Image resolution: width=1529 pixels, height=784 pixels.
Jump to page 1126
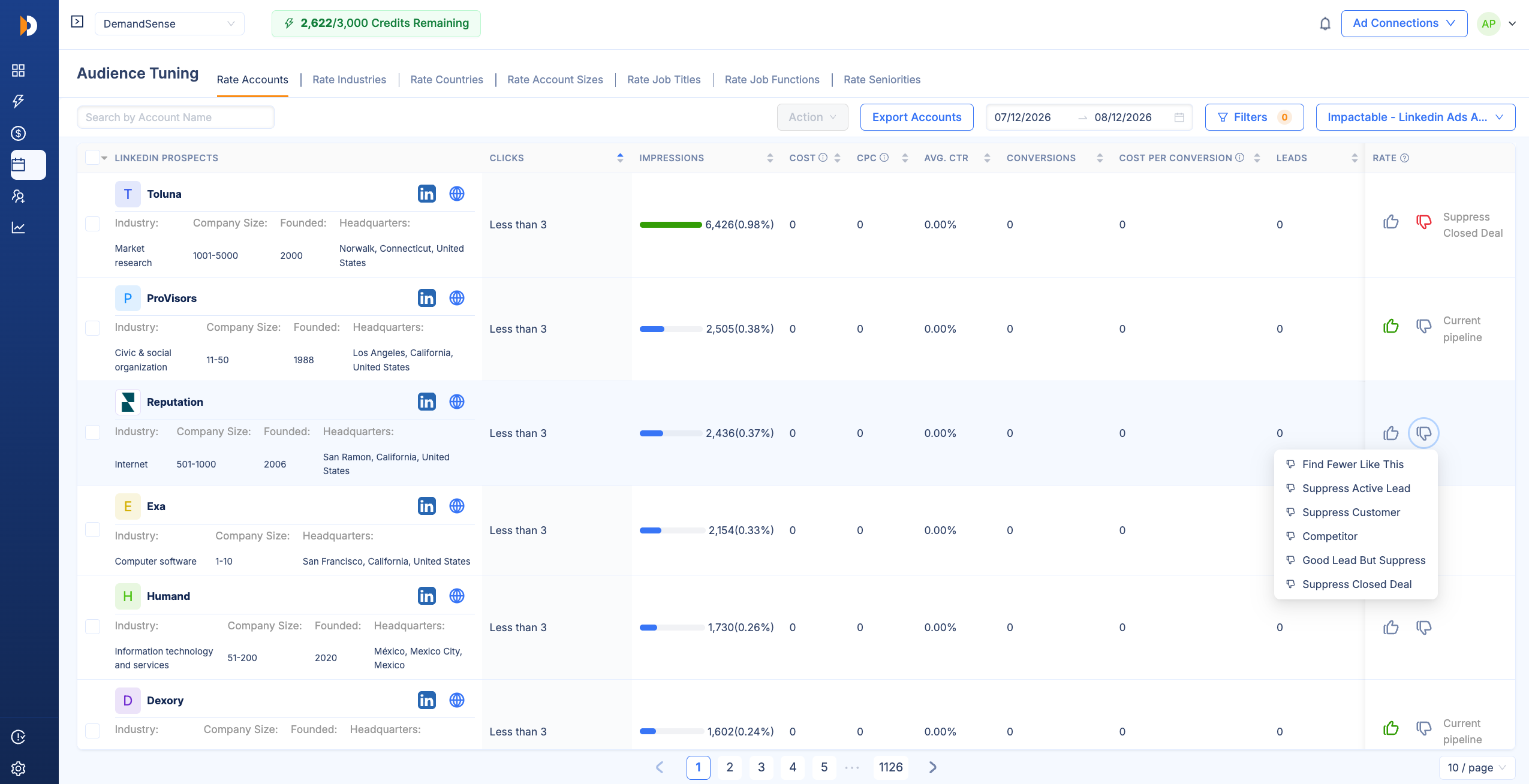coord(891,767)
